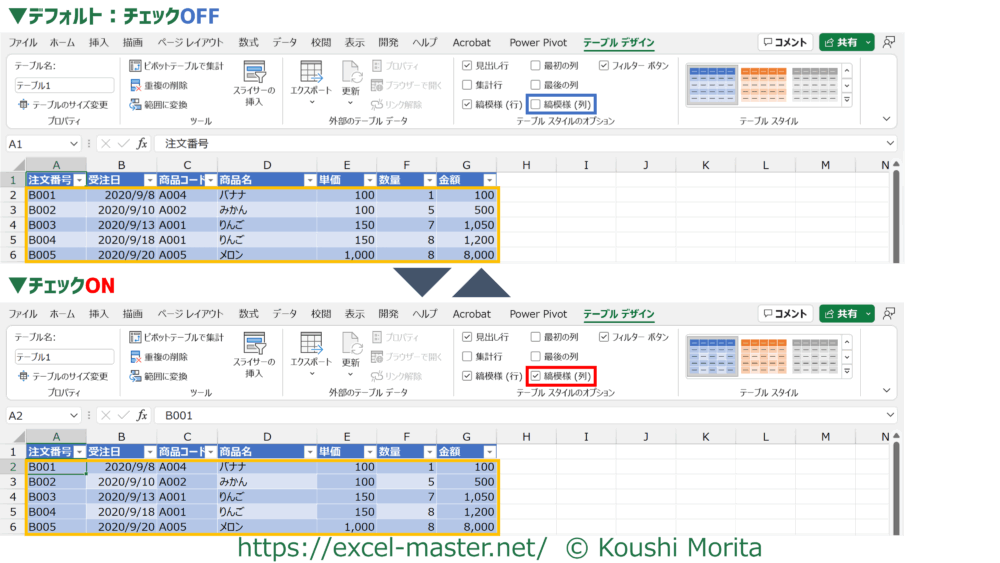Switch to 数式 tab in the チェックON ribbon
1000x563 pixels.
248,314
